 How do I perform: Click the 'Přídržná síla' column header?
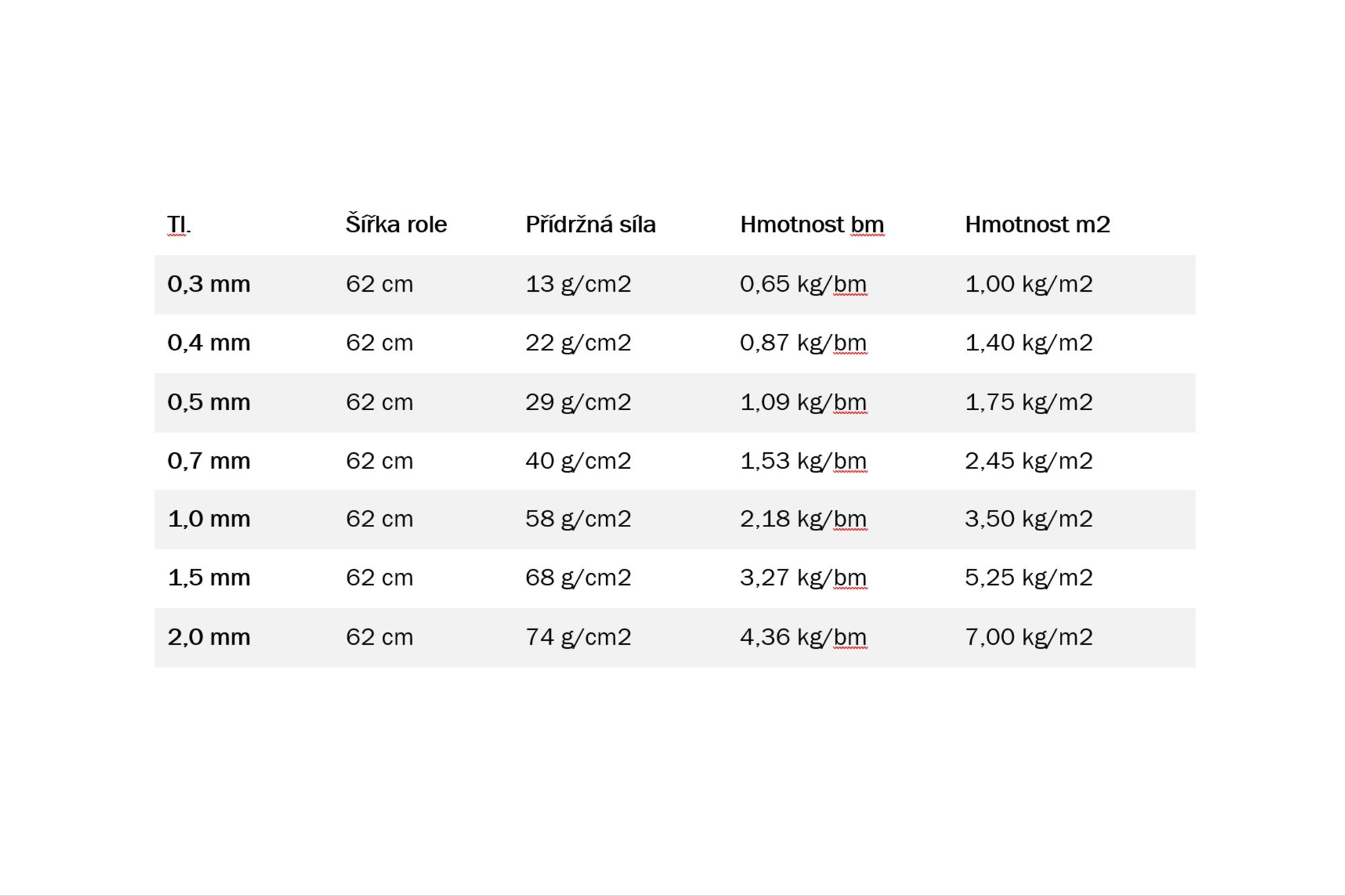click(x=590, y=224)
